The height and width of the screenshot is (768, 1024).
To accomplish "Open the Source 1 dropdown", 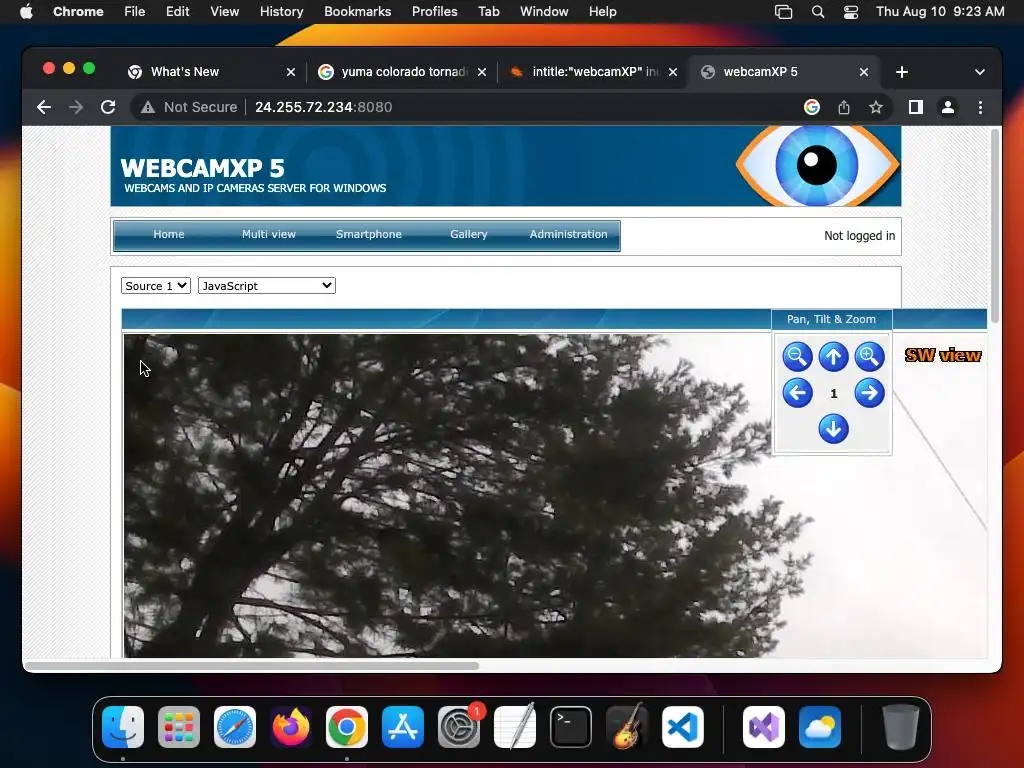I will click(x=155, y=286).
